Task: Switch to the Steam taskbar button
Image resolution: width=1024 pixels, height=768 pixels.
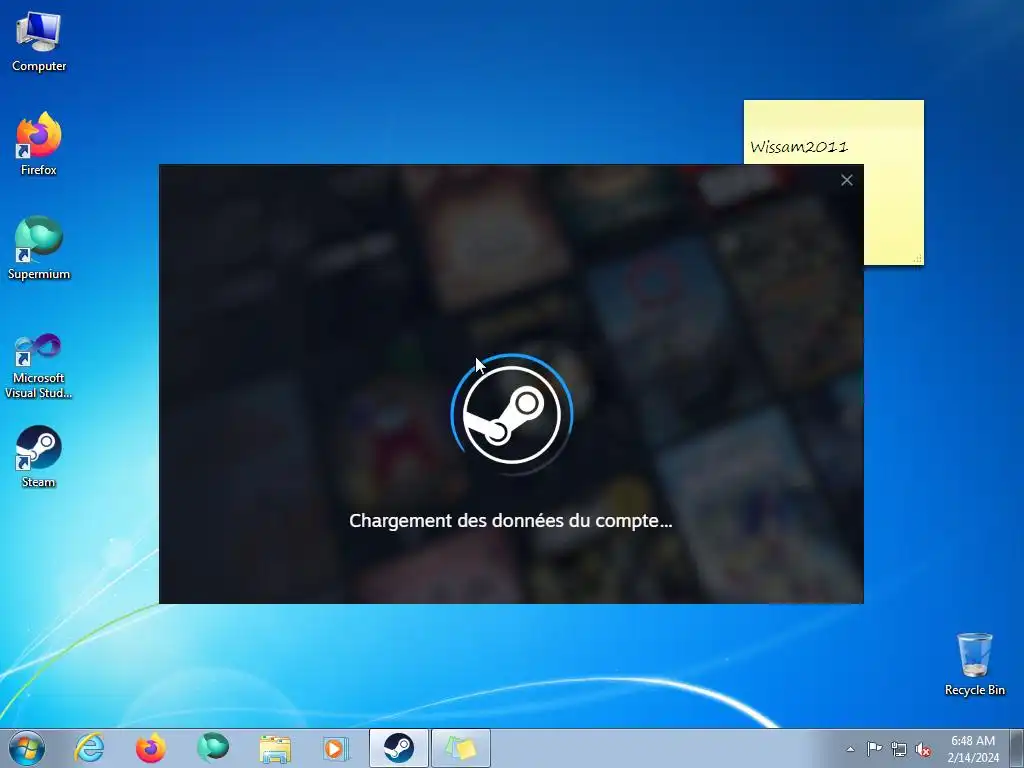Action: click(x=398, y=748)
